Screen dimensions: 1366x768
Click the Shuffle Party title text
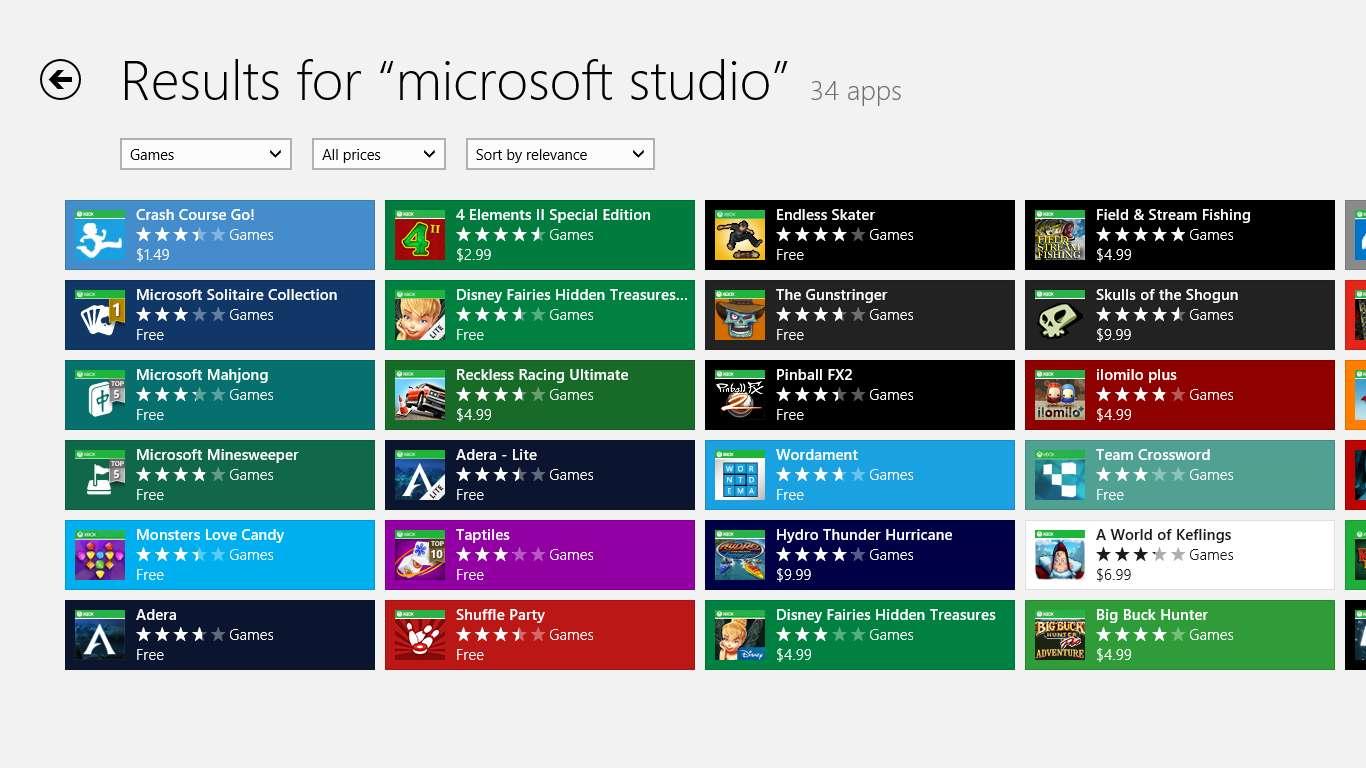(x=500, y=615)
